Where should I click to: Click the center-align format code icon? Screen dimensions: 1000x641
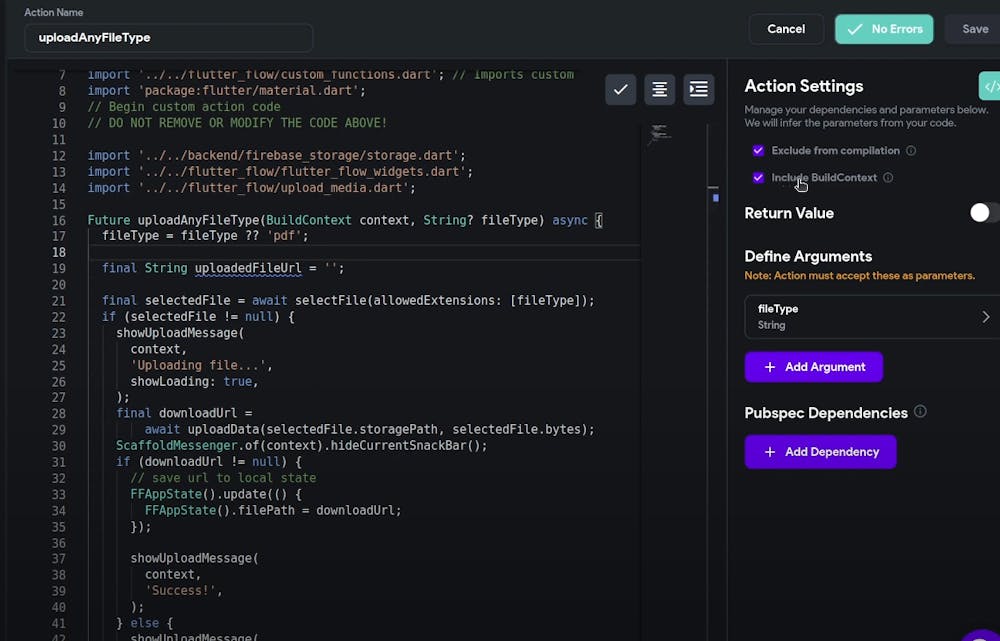(x=660, y=89)
